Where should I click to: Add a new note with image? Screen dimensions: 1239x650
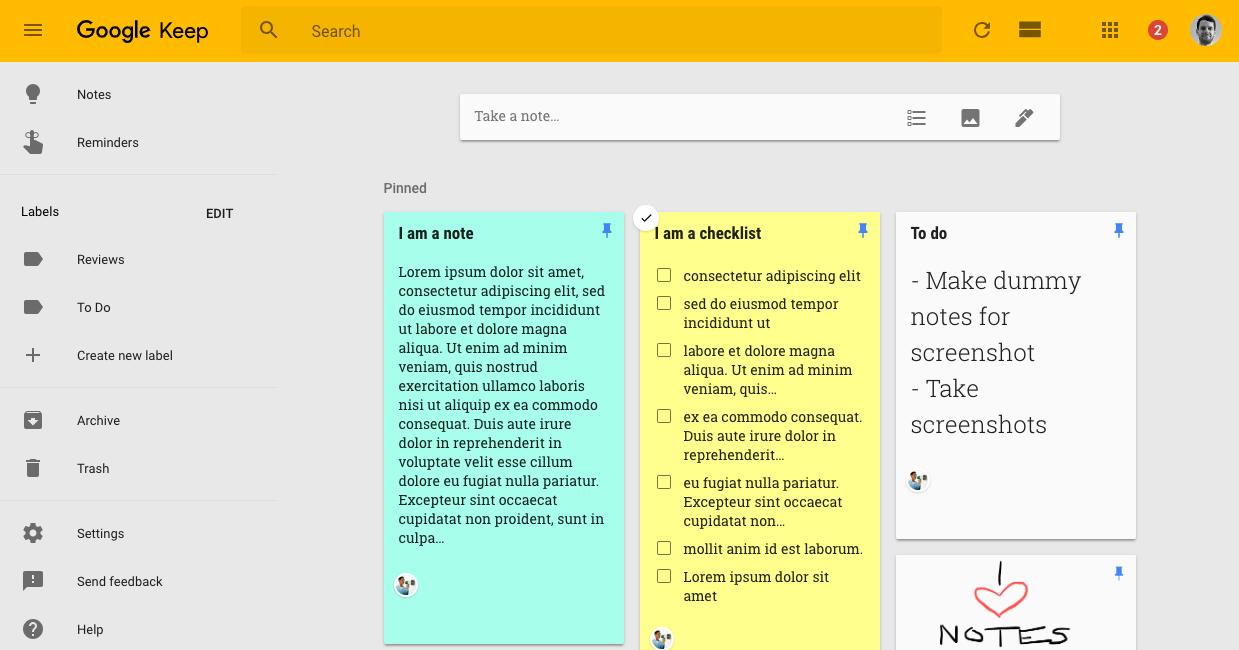point(970,118)
